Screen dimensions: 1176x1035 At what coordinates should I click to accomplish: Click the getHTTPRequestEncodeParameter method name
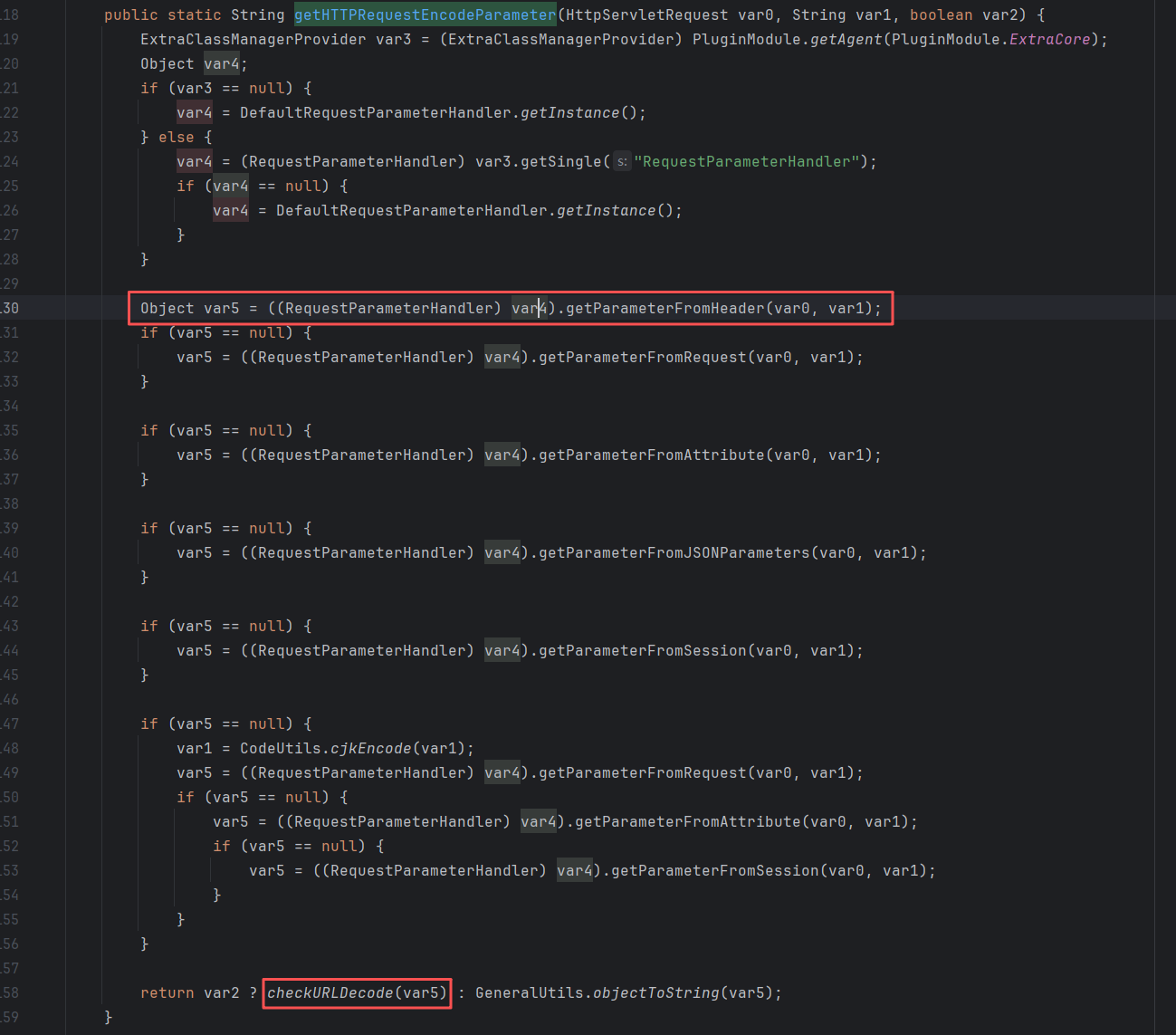tap(425, 15)
